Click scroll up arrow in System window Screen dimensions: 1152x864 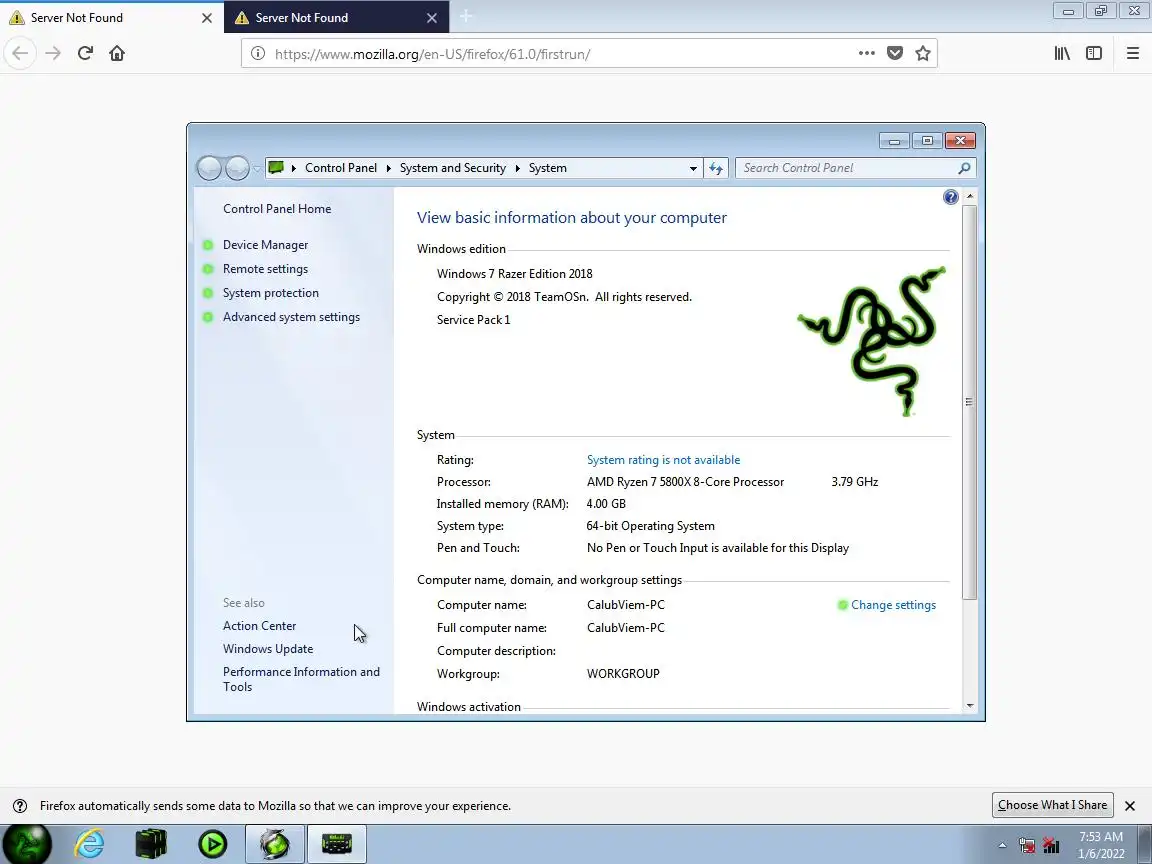click(x=970, y=196)
